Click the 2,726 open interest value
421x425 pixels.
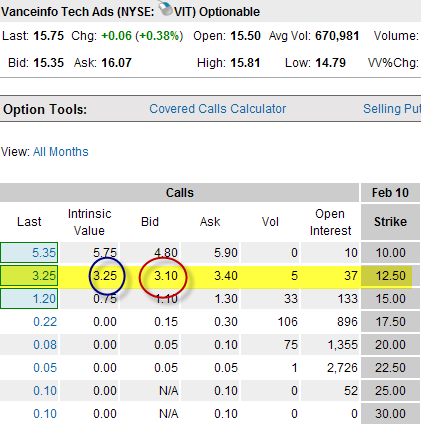[343, 368]
